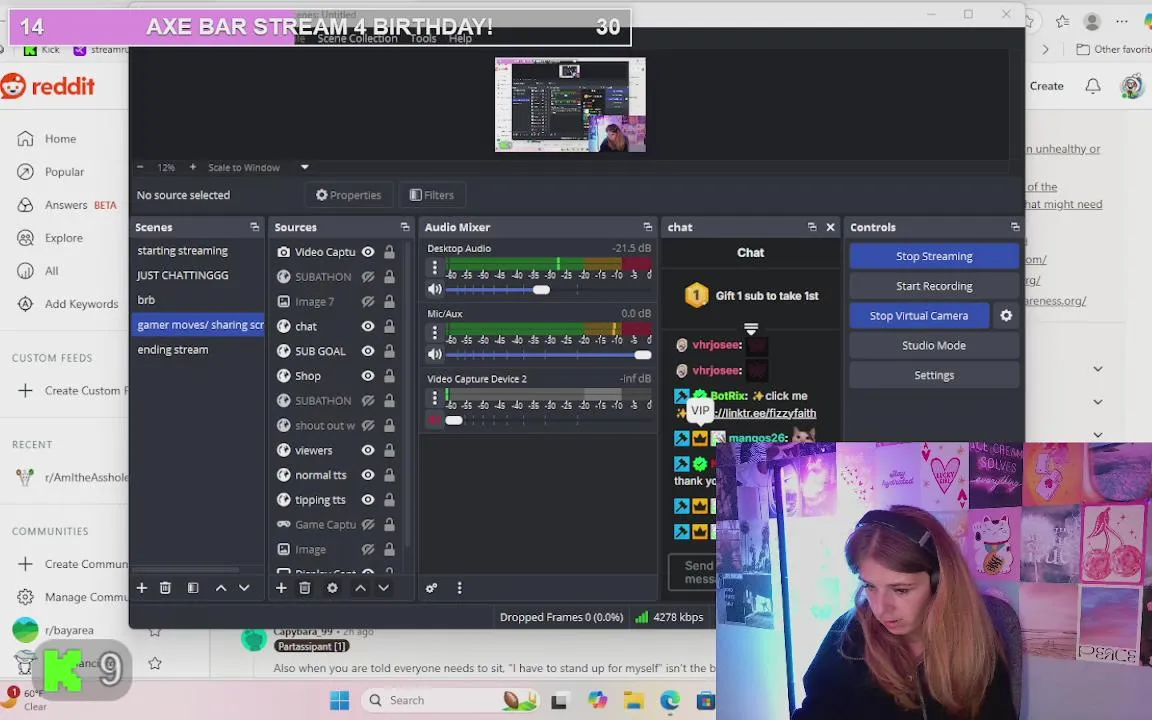The image size is (1152, 720).
Task: Click Stop Virtual Camera button
Action: point(918,315)
